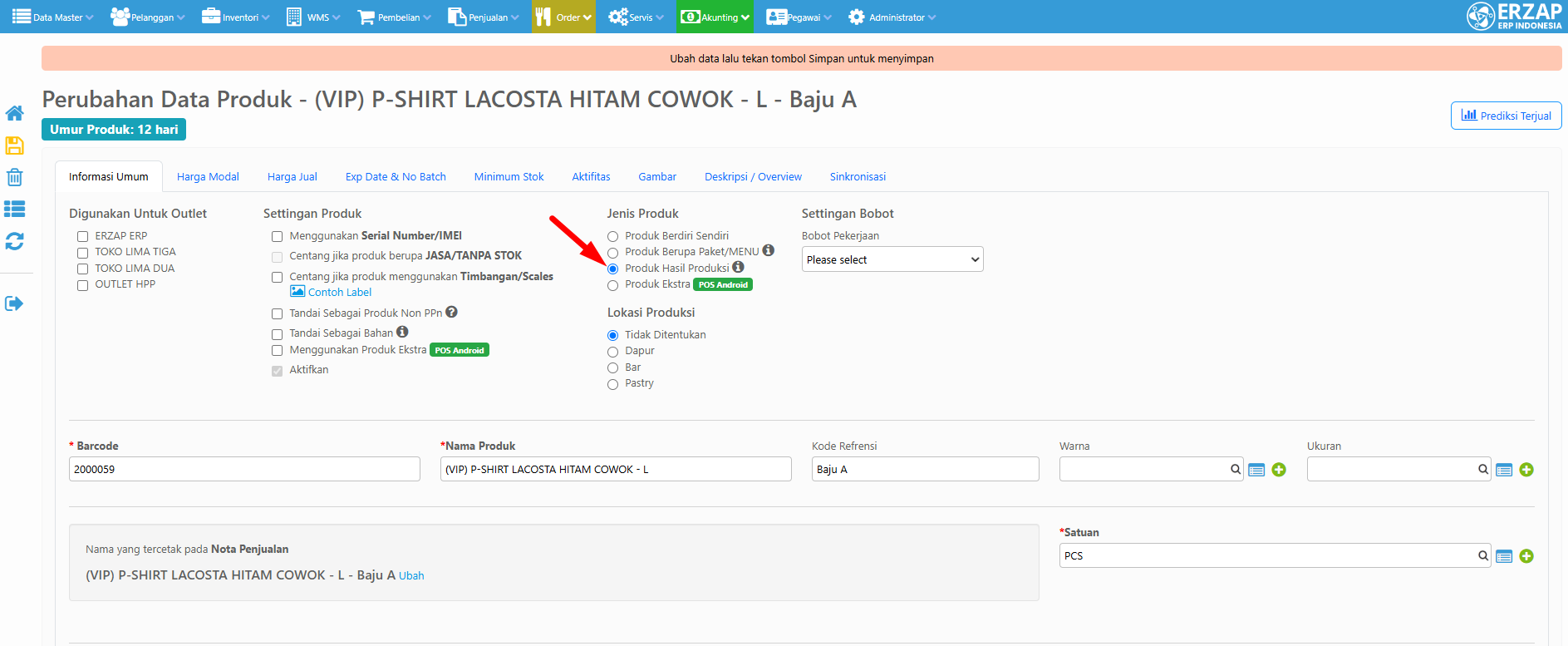Select Dapur as production location
Viewport: 1568px width, 646px height.
coord(613,352)
